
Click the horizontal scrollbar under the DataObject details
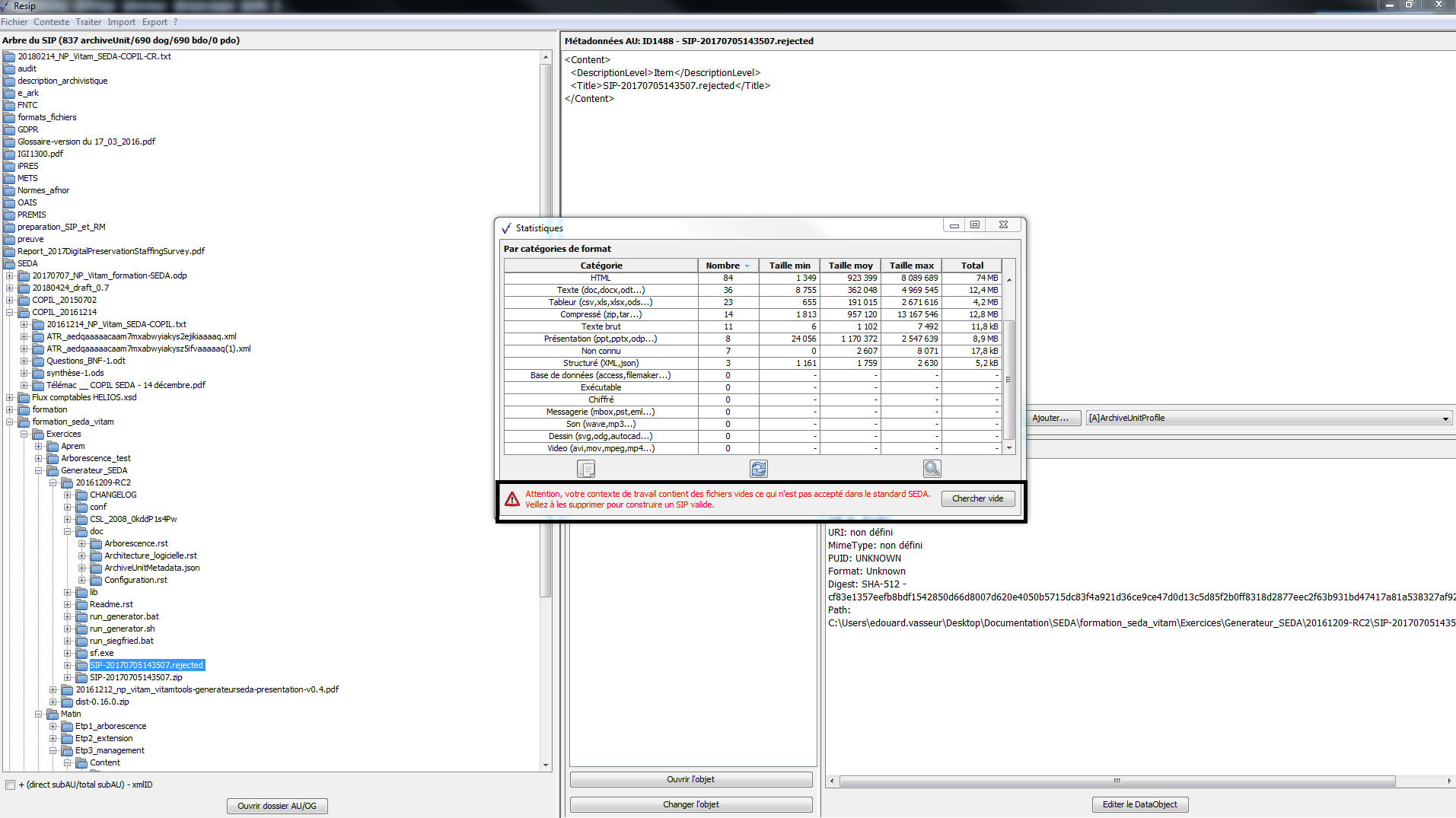tap(1117, 781)
